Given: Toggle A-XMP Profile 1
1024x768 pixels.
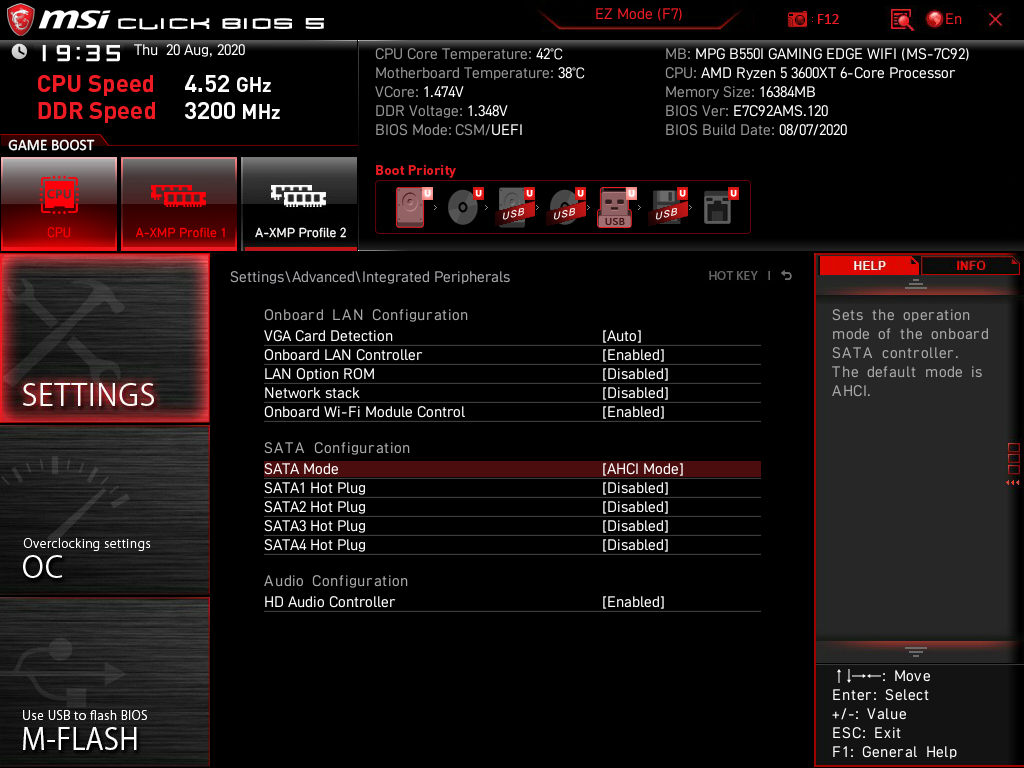Looking at the screenshot, I should 179,203.
